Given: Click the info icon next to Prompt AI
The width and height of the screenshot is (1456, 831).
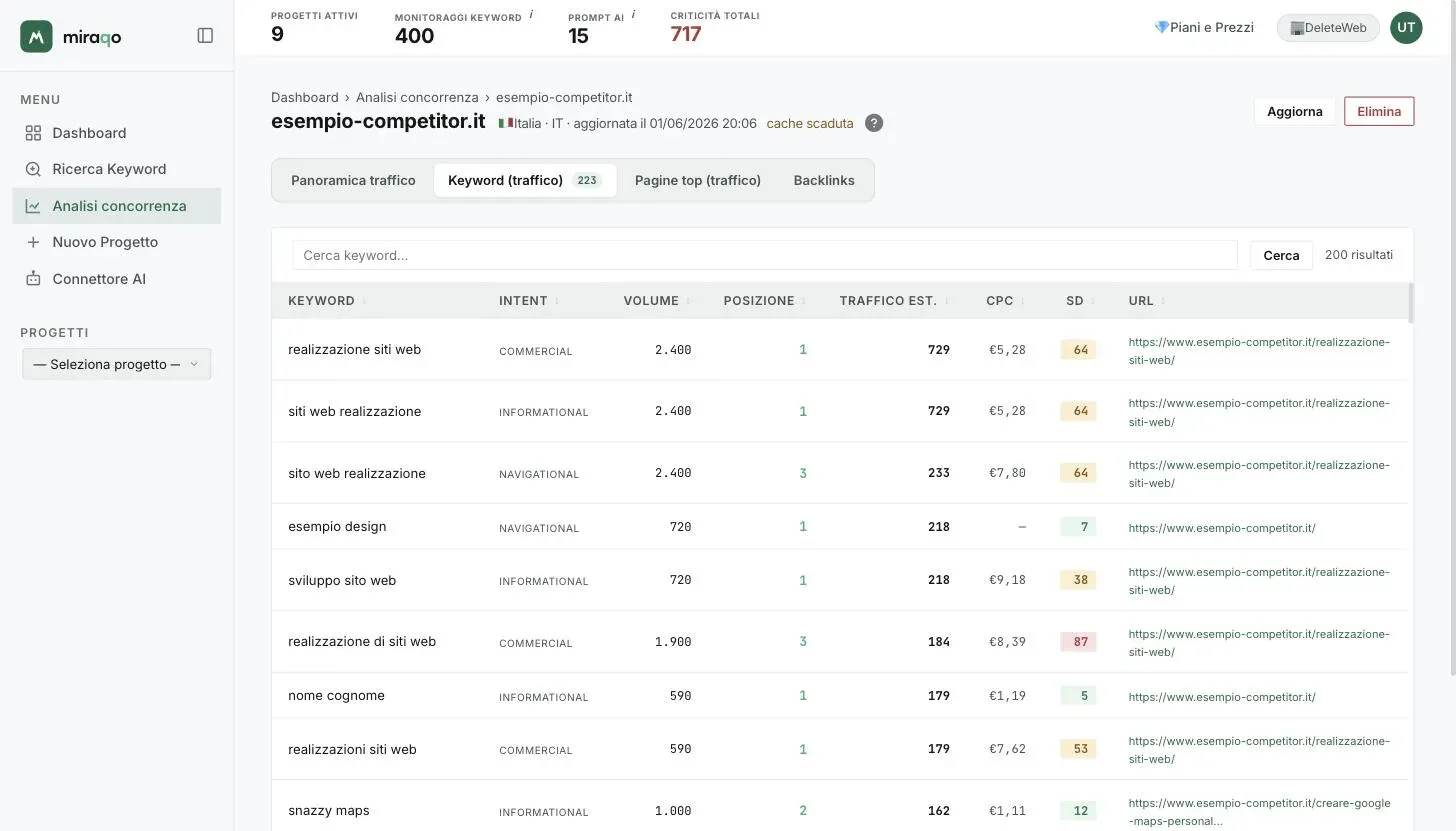Looking at the screenshot, I should point(633,15).
